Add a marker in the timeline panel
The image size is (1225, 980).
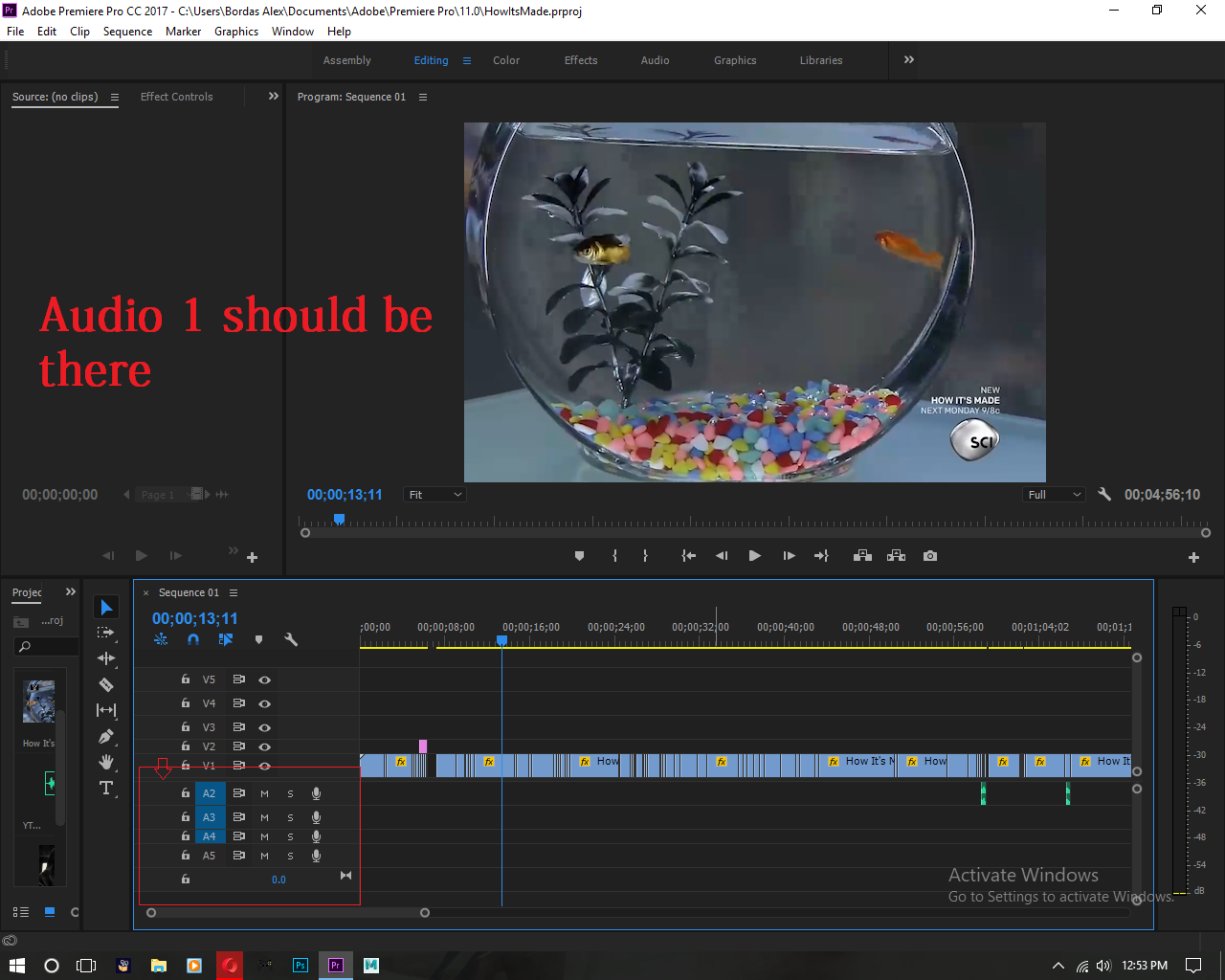click(258, 639)
